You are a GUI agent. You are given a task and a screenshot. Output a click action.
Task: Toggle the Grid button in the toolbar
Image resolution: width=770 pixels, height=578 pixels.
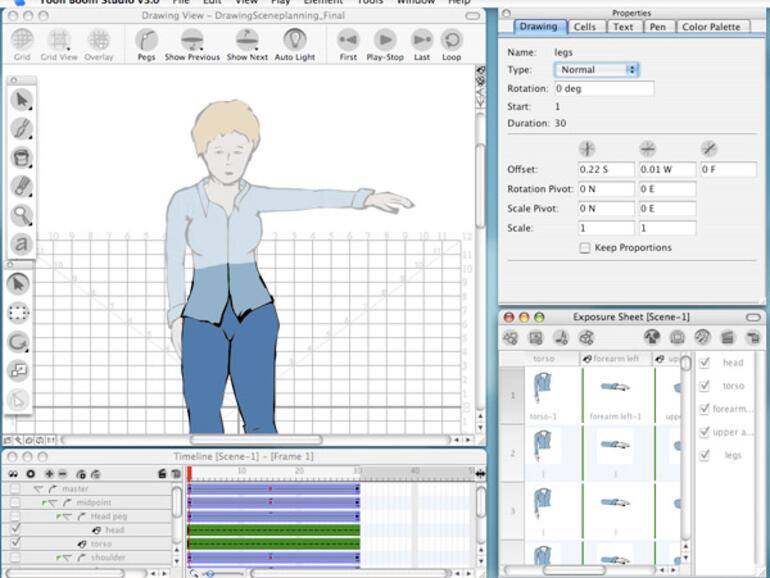pos(22,41)
